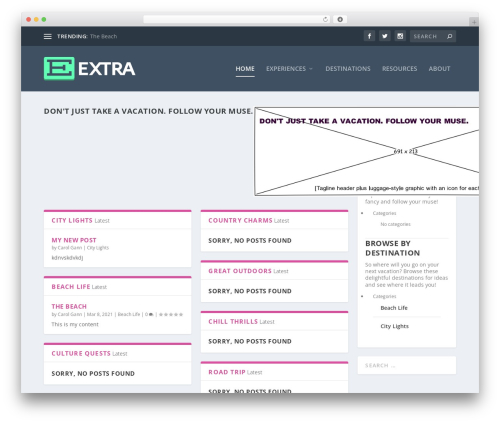
Task: Open the Destinations menu item
Action: coord(348,69)
